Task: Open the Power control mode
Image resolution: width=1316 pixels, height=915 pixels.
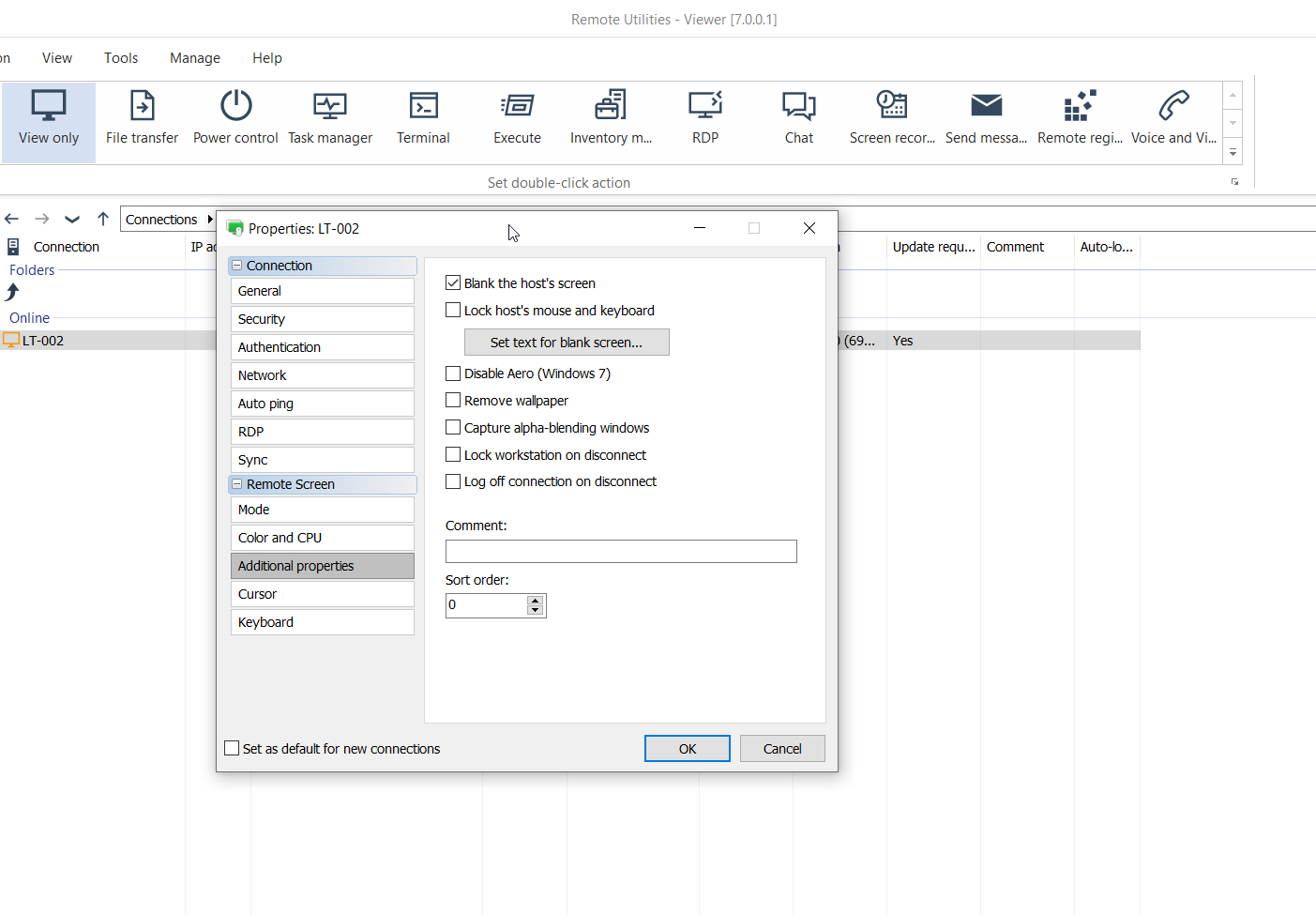Action: click(235, 117)
